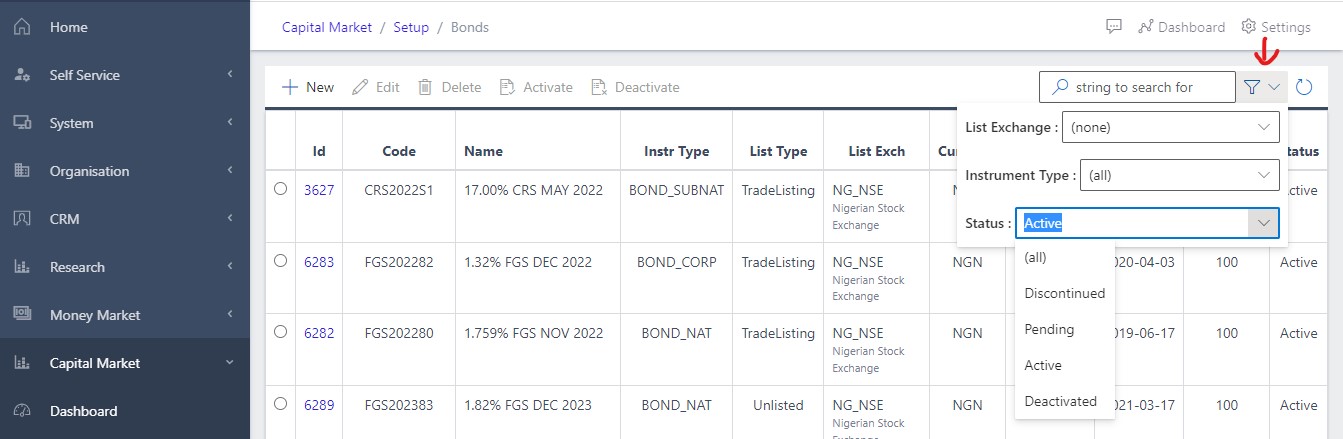Expand the System submenu chevron

point(230,123)
